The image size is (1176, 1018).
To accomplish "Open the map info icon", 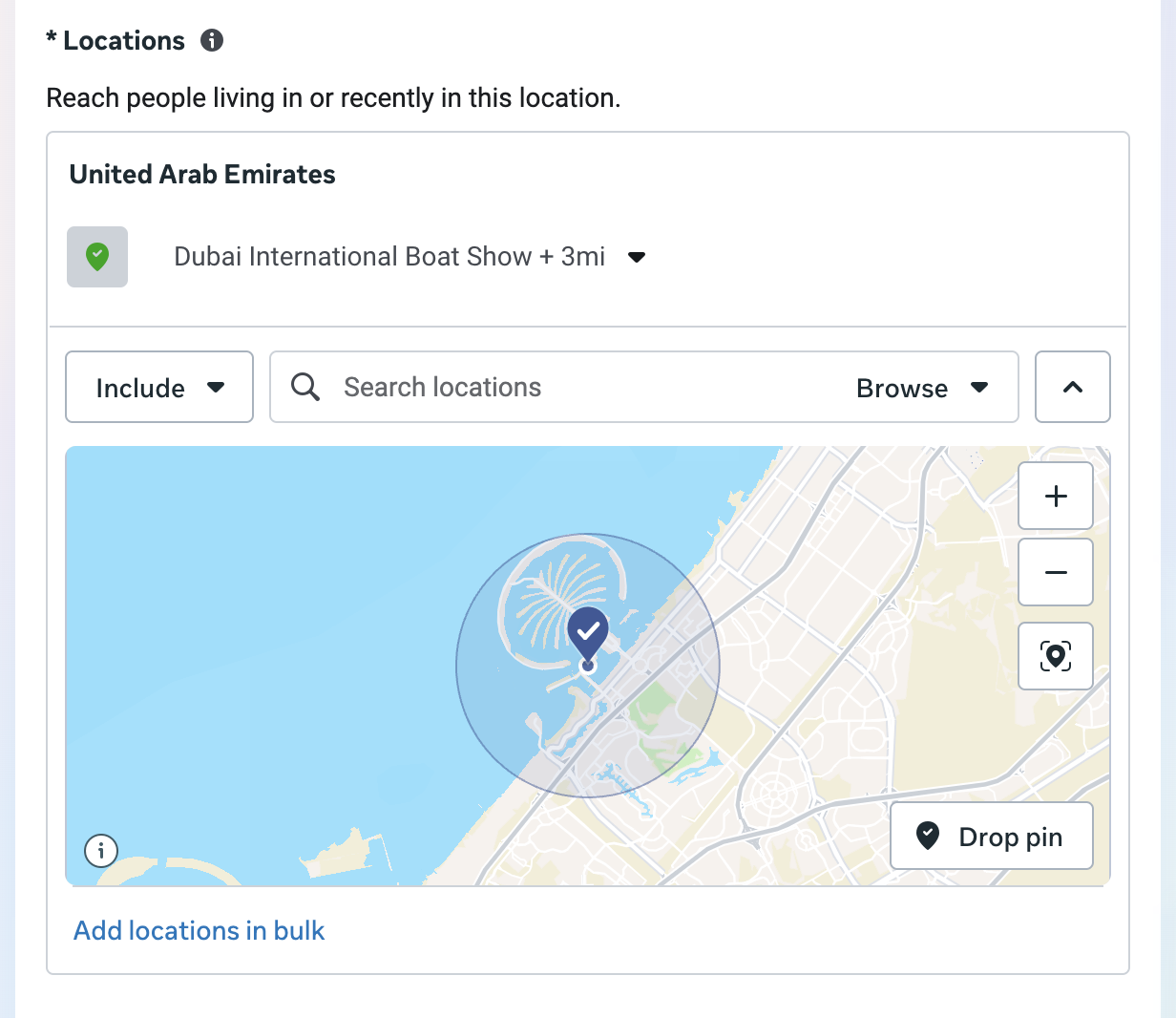I will pyautogui.click(x=101, y=849).
